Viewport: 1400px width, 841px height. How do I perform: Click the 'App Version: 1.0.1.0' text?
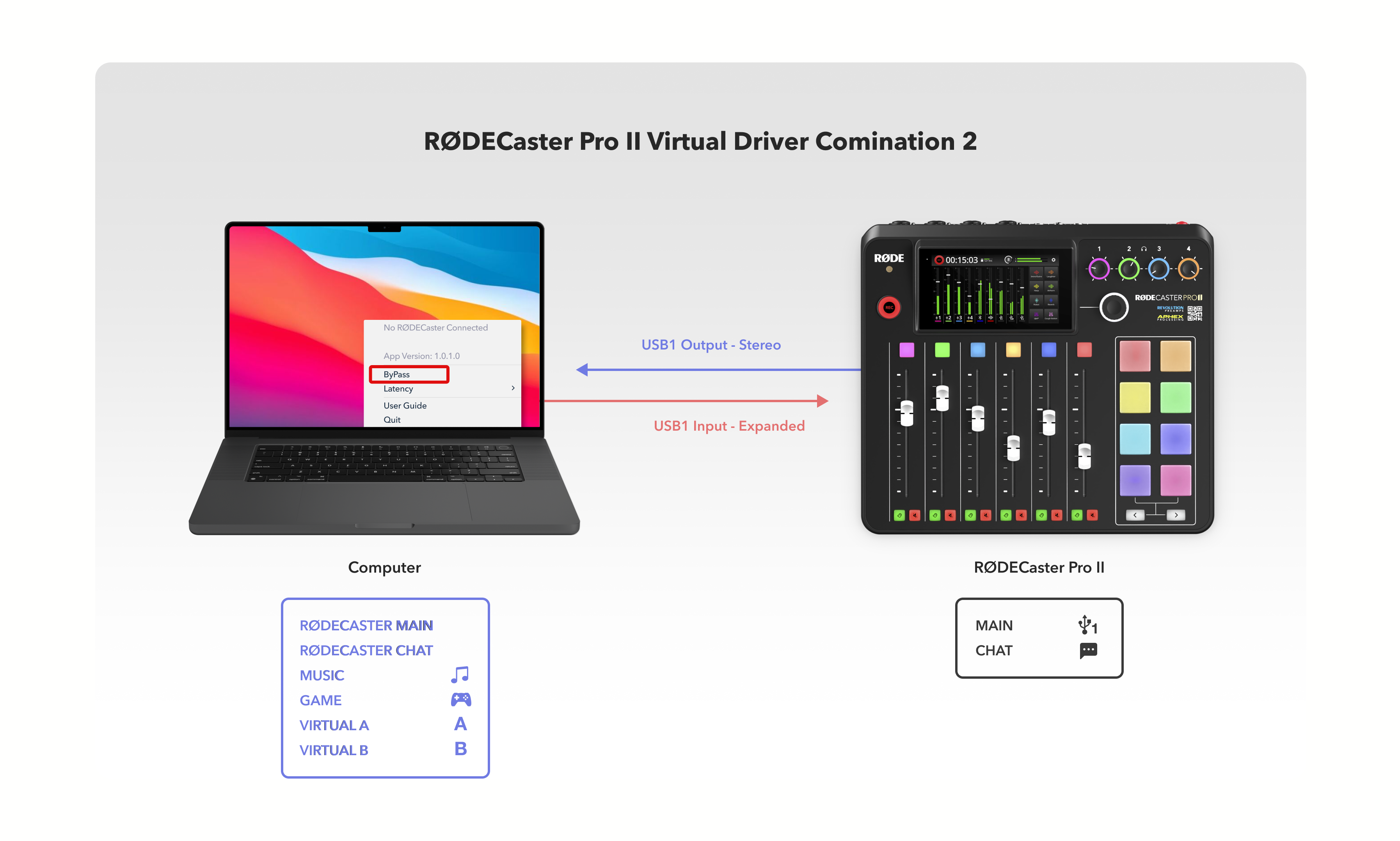coord(421,356)
